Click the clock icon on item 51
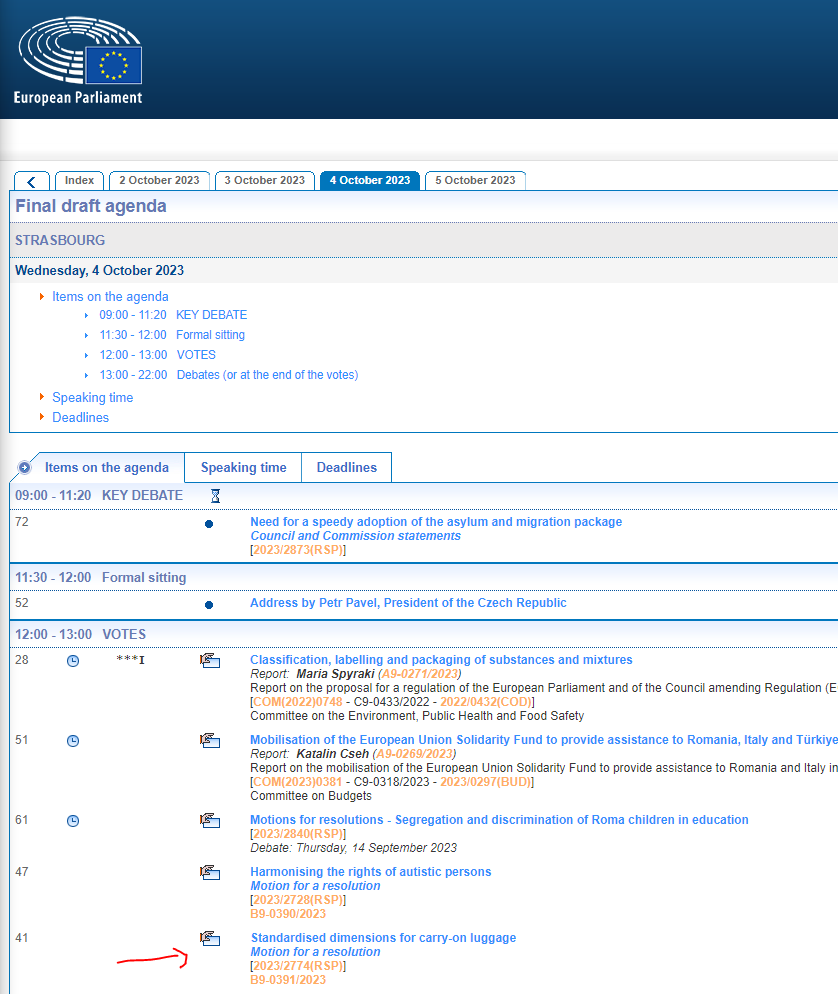Viewport: 838px width, 994px height. point(73,741)
